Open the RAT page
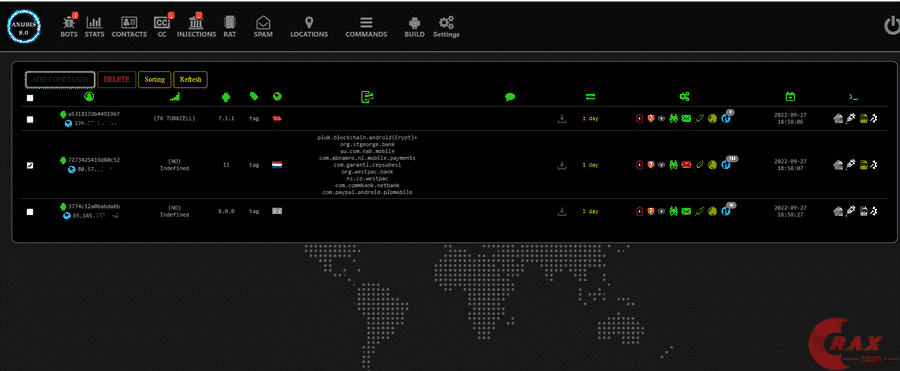The height and width of the screenshot is (371, 900). tap(230, 26)
